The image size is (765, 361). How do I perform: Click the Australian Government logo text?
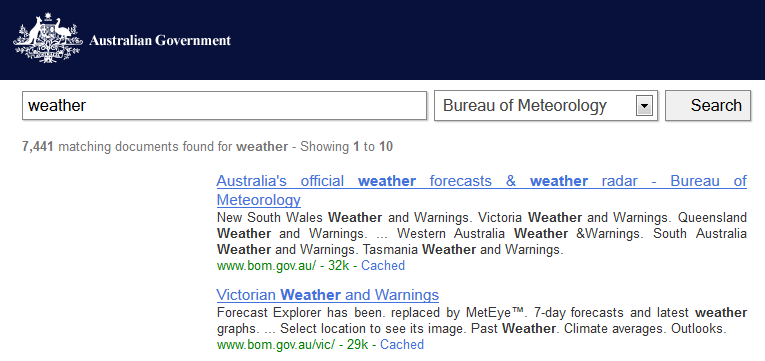pos(160,40)
